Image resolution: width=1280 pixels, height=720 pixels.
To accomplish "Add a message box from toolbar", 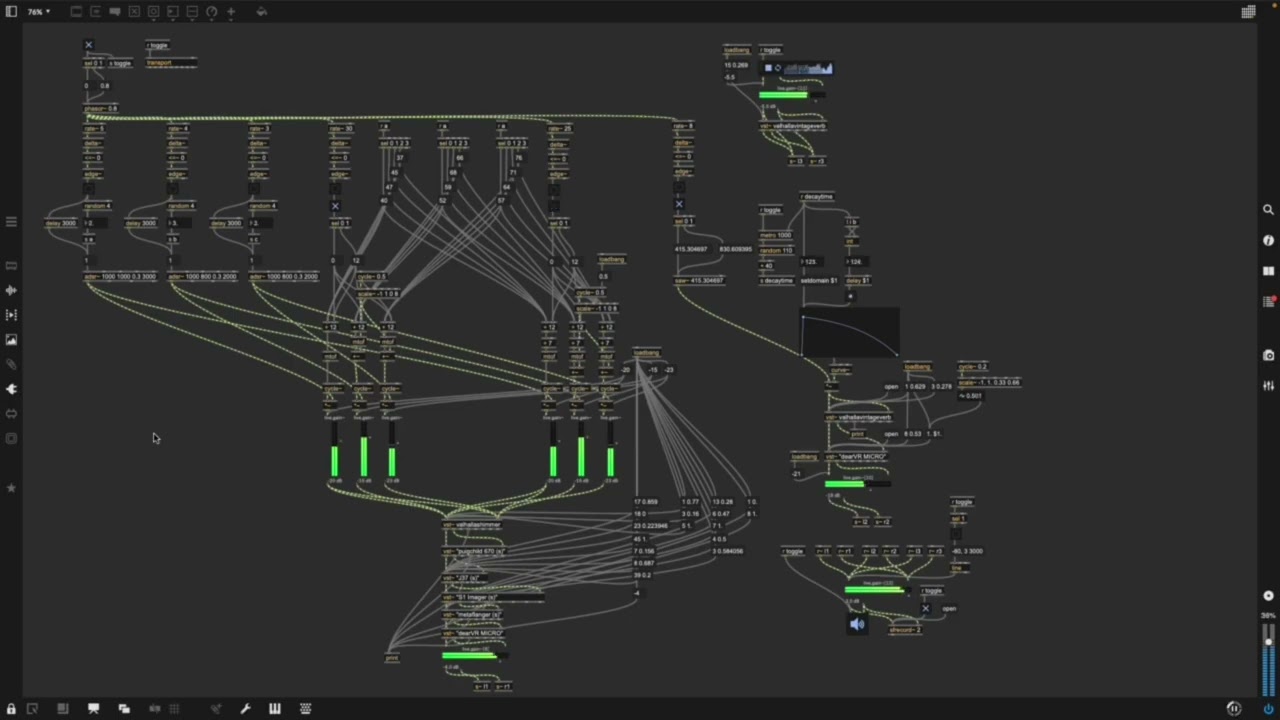I will pos(96,12).
